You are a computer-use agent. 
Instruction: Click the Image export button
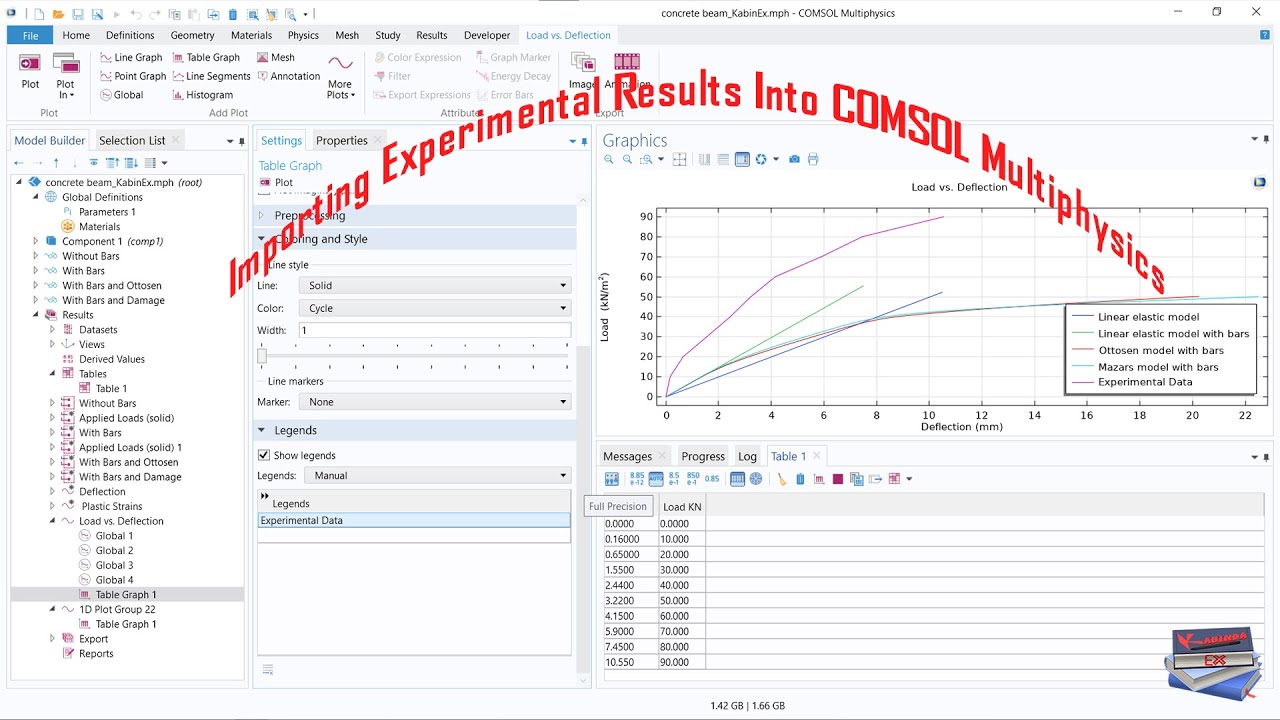[582, 71]
